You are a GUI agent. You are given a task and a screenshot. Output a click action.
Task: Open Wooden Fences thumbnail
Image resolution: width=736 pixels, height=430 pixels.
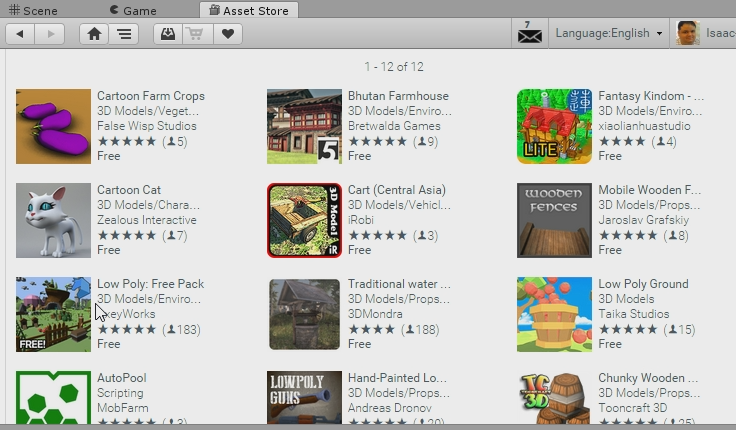[554, 220]
